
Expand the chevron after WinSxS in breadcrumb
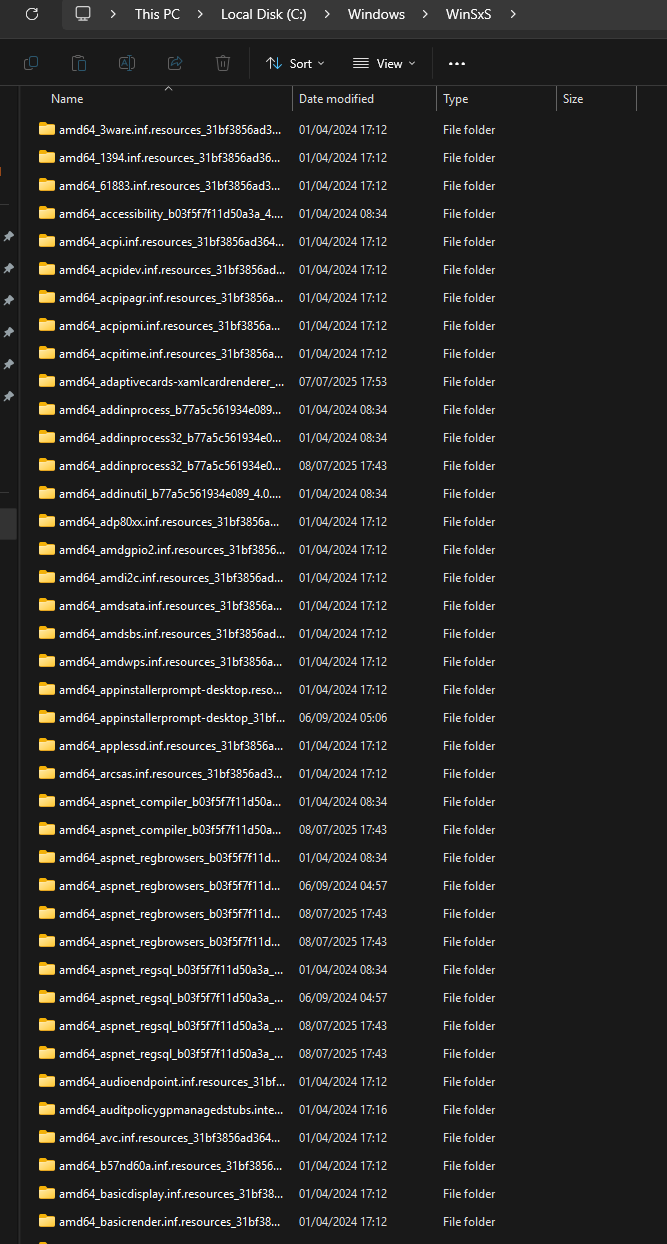tap(513, 14)
